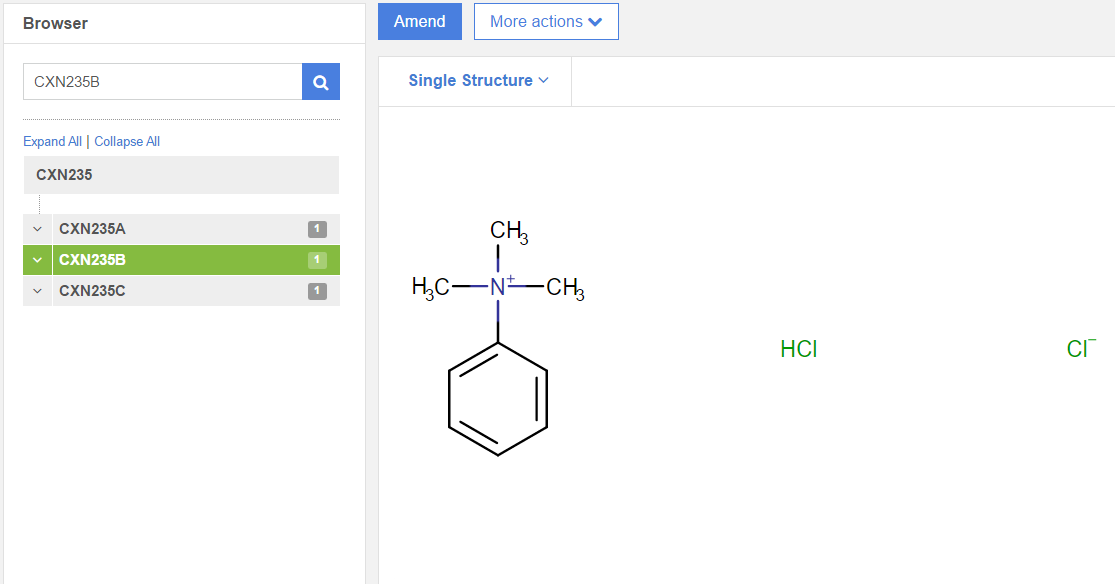1115x584 pixels.
Task: Open the Single Structure dropdown
Action: (478, 81)
